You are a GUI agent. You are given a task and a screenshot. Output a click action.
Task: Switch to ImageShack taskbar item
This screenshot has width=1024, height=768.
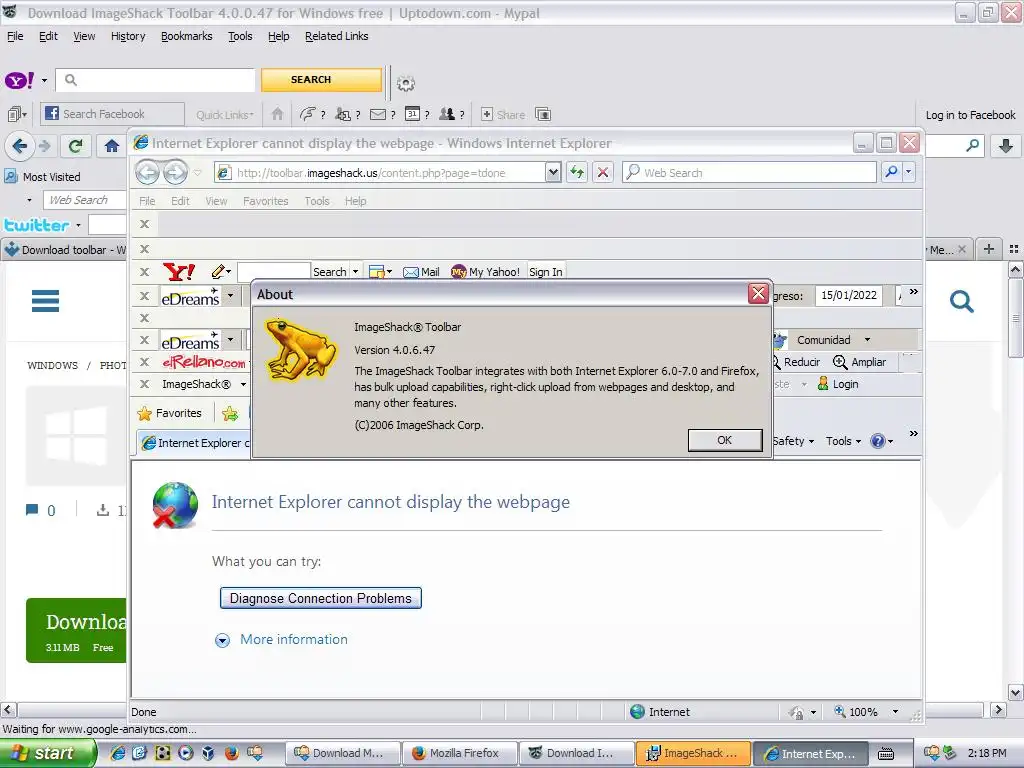(693, 753)
